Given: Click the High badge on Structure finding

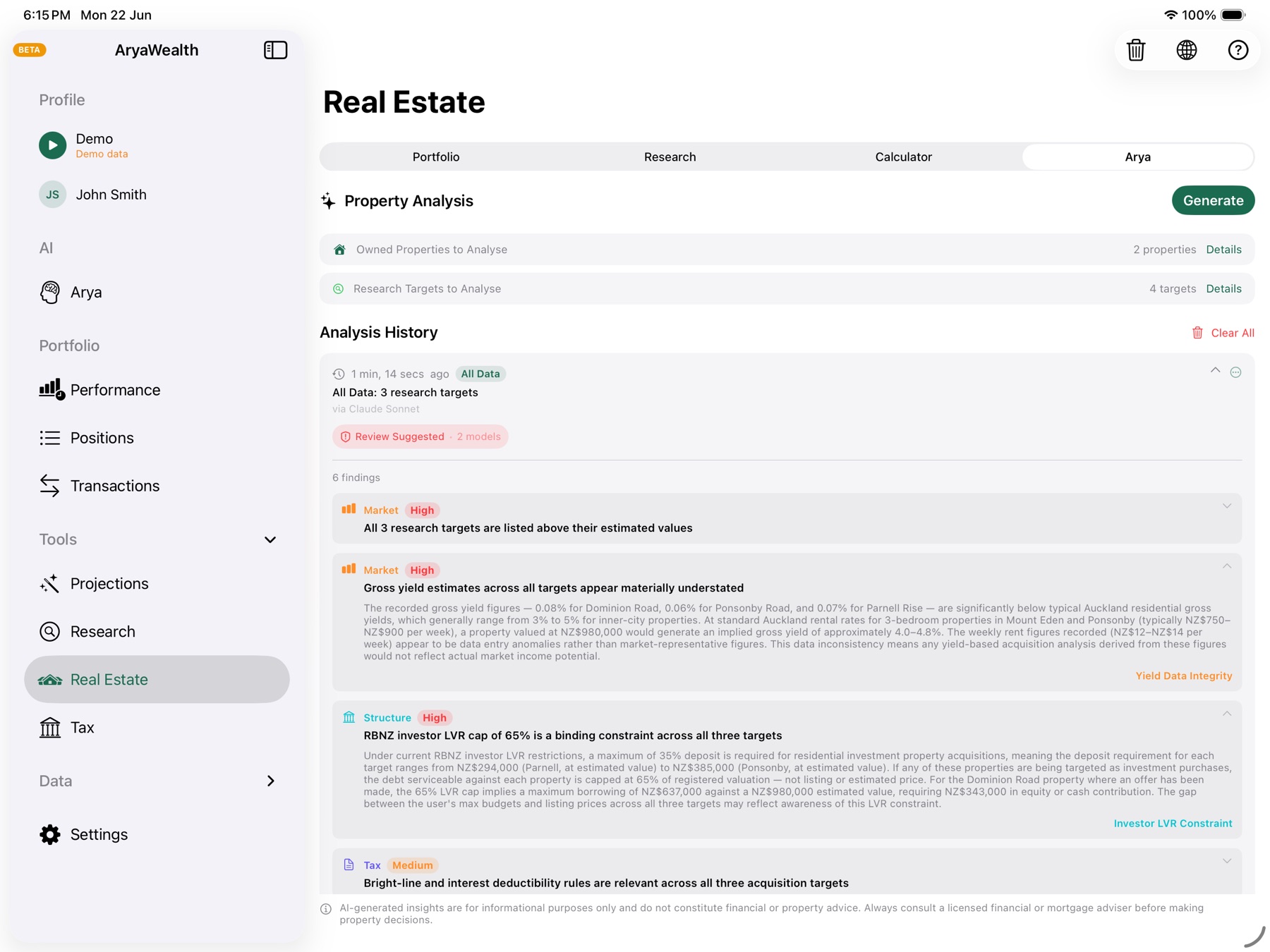Looking at the screenshot, I should coord(434,717).
